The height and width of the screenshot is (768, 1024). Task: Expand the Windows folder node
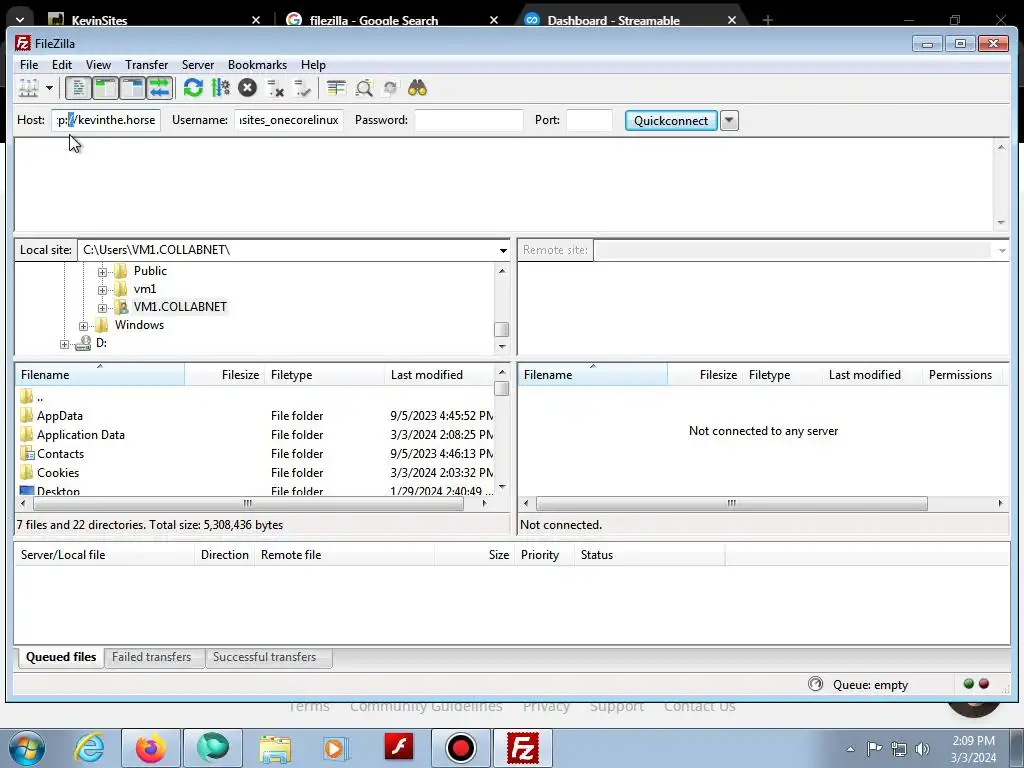click(84, 326)
